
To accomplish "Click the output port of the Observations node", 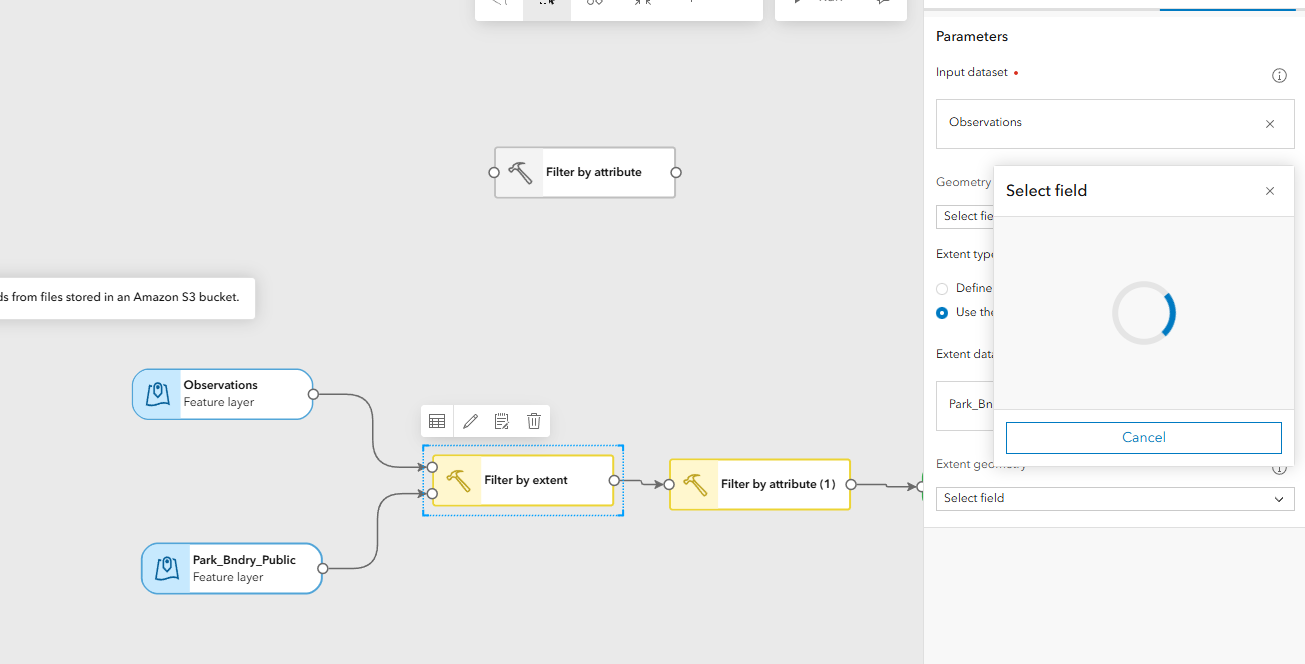I will (x=313, y=394).
